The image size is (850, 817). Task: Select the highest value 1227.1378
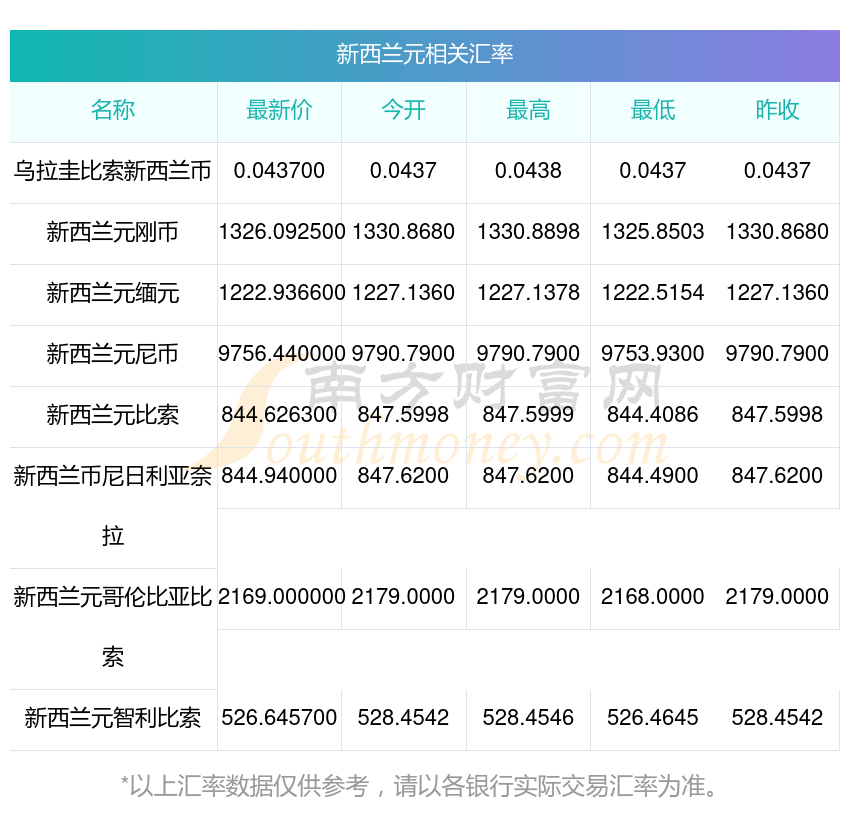(x=528, y=293)
